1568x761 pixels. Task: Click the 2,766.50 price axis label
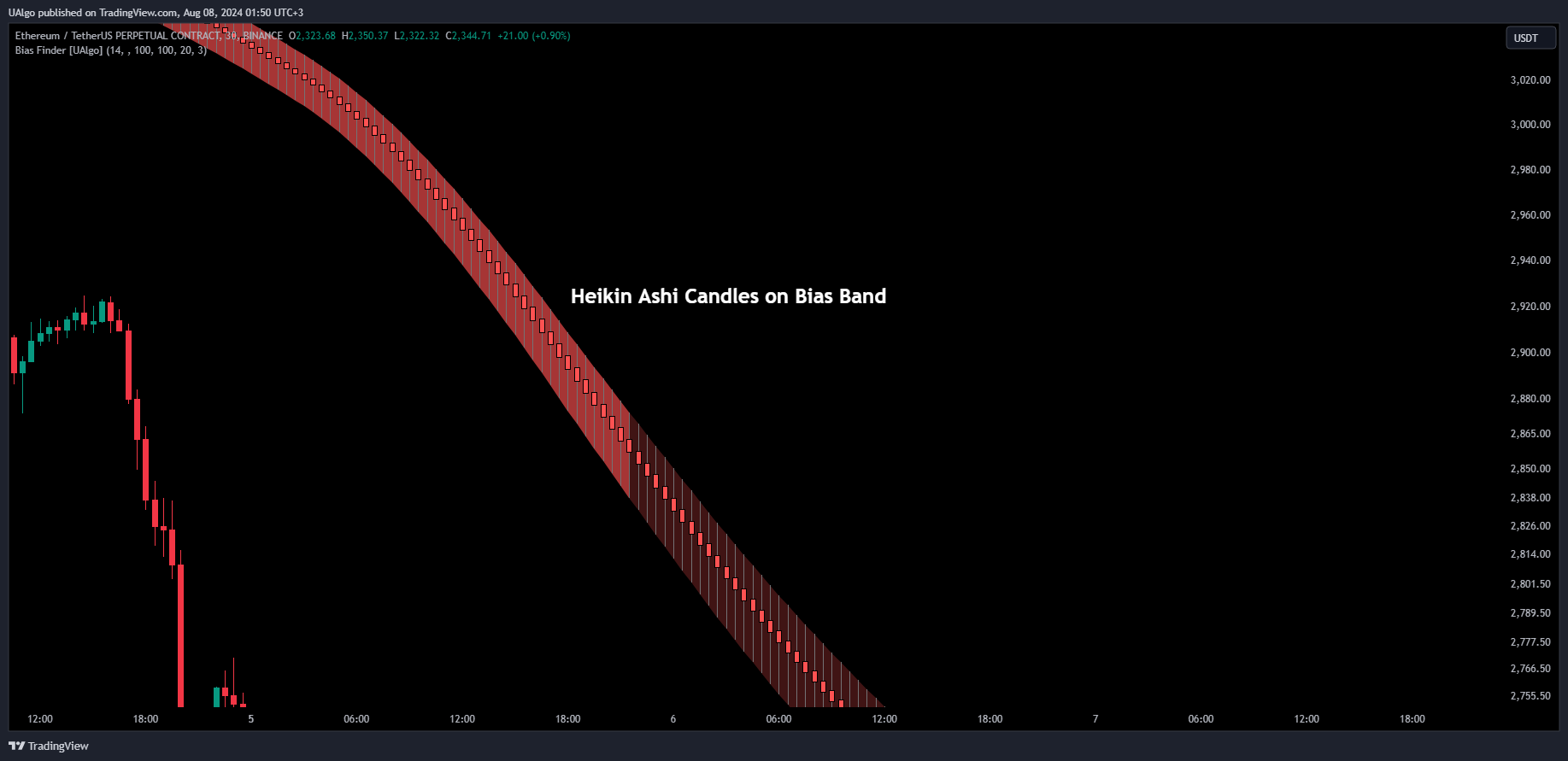tap(1530, 669)
